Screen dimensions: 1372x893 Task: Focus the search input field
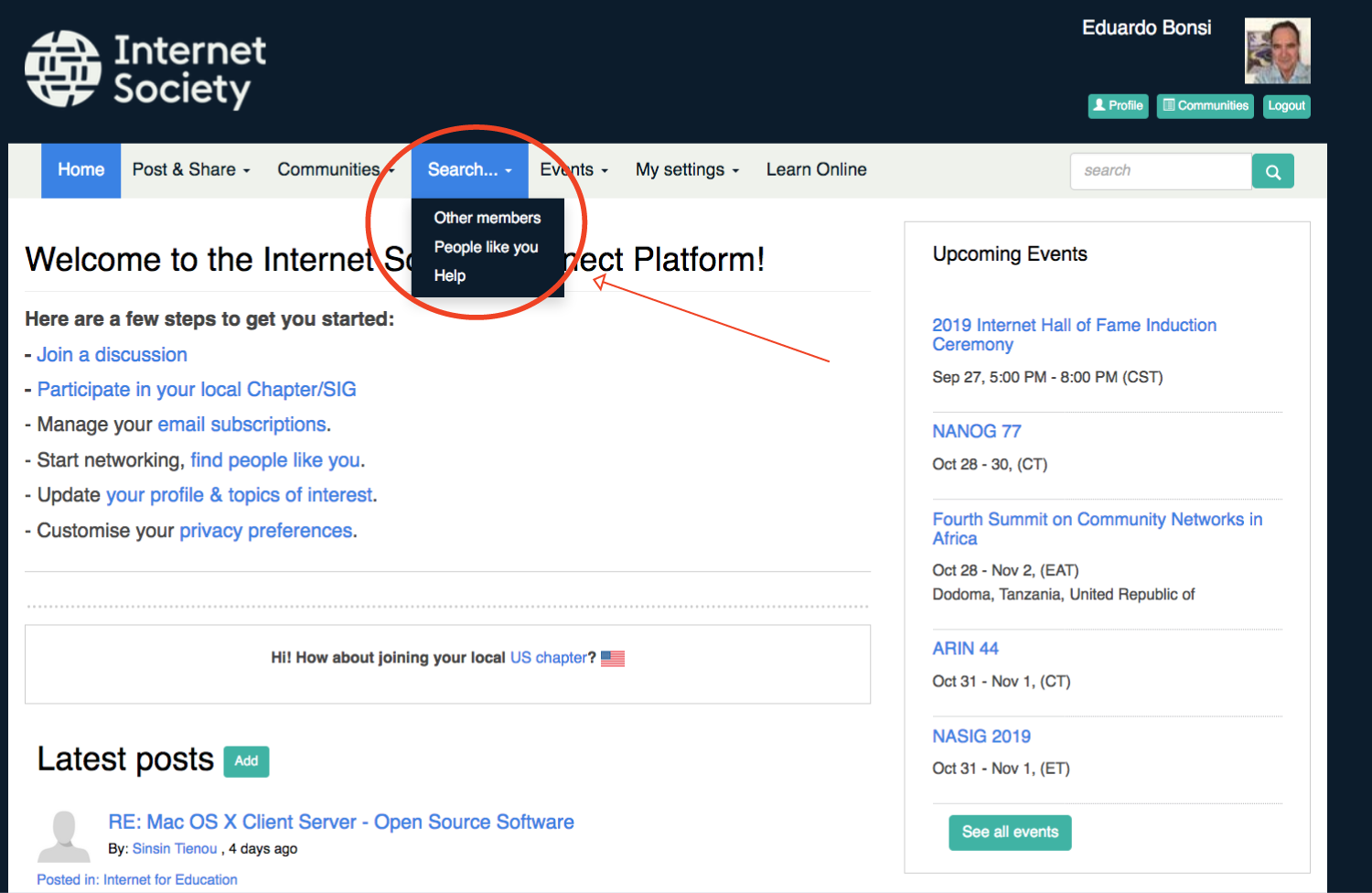pyautogui.click(x=1161, y=171)
